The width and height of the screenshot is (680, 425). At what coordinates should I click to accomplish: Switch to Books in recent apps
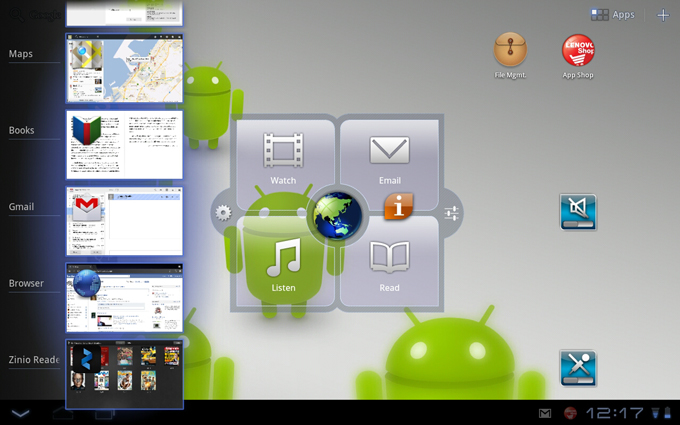(x=124, y=144)
